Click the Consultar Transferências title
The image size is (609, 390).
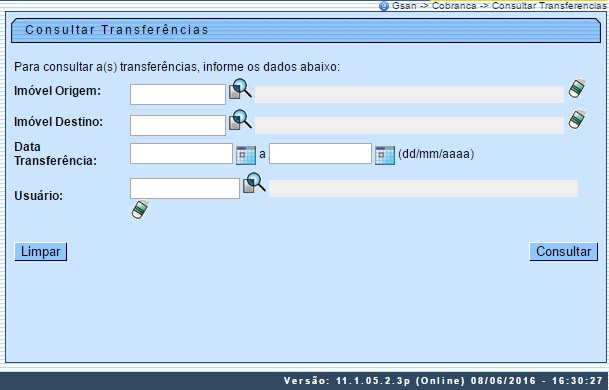click(x=117, y=30)
